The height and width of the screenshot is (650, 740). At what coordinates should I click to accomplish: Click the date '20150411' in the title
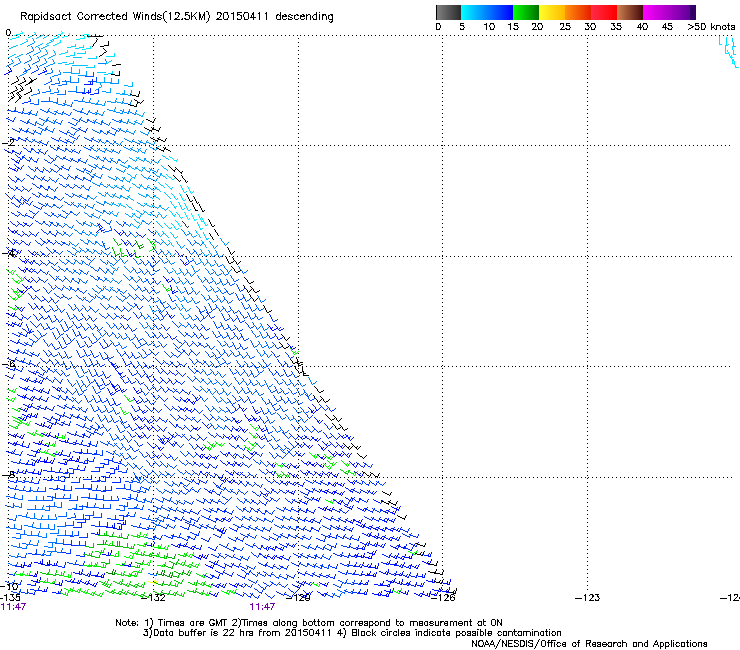coord(243,16)
